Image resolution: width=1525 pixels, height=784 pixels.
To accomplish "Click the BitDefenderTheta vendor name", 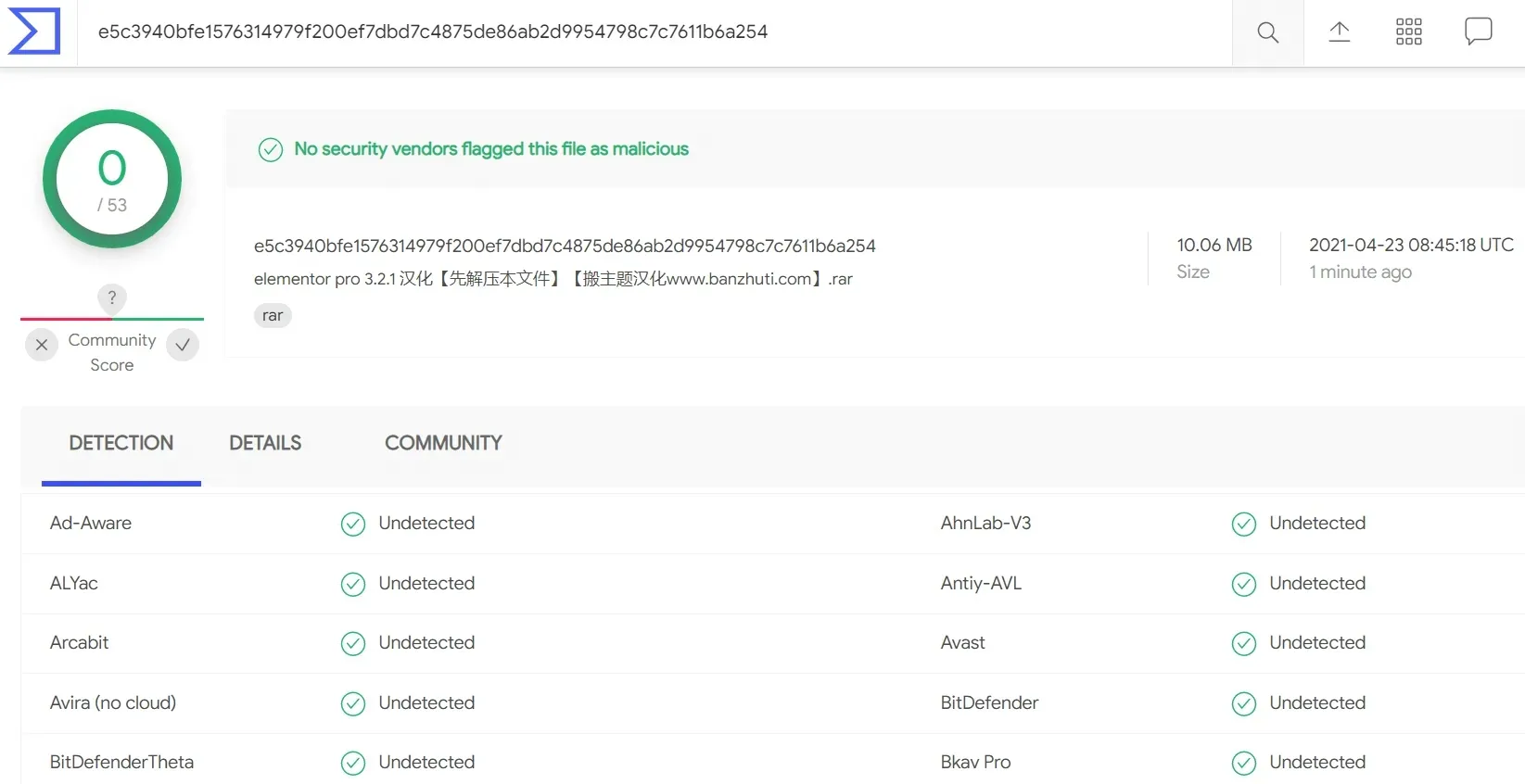I will click(x=122, y=762).
